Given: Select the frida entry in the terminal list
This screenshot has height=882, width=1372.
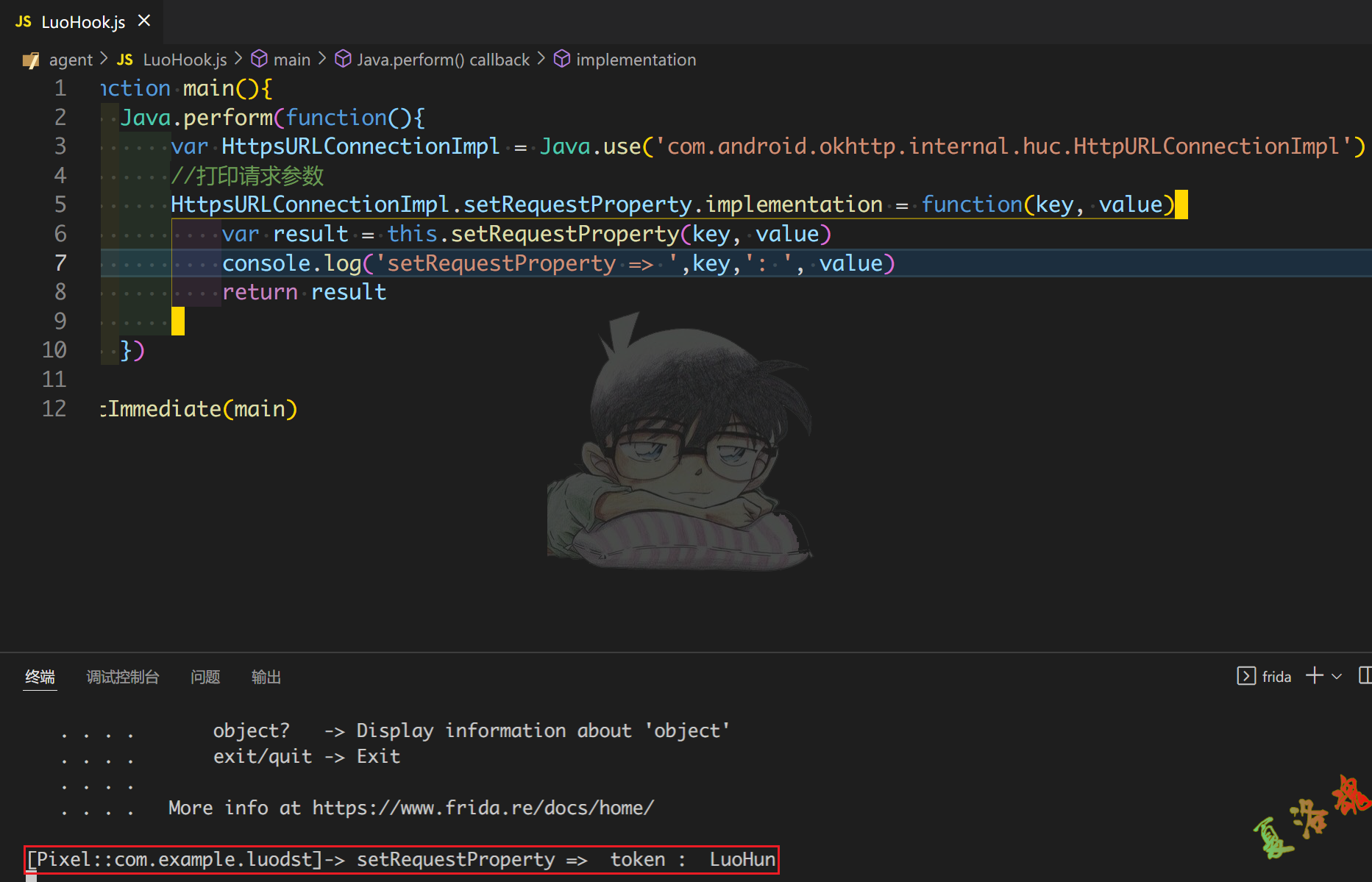Looking at the screenshot, I should click(1276, 676).
